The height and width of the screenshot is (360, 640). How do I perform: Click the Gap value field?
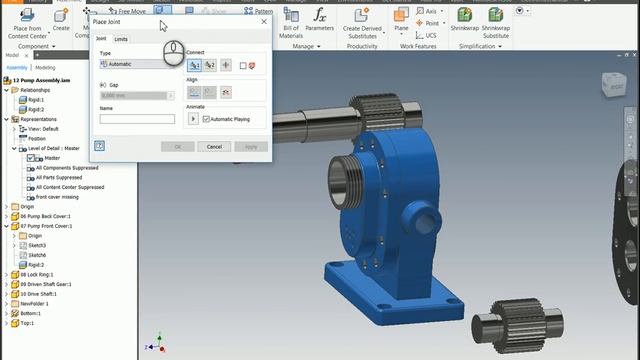pos(133,96)
